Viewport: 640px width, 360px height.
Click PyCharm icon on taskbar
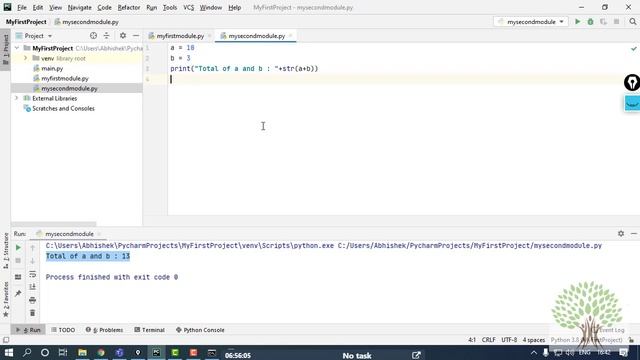[x=156, y=353]
